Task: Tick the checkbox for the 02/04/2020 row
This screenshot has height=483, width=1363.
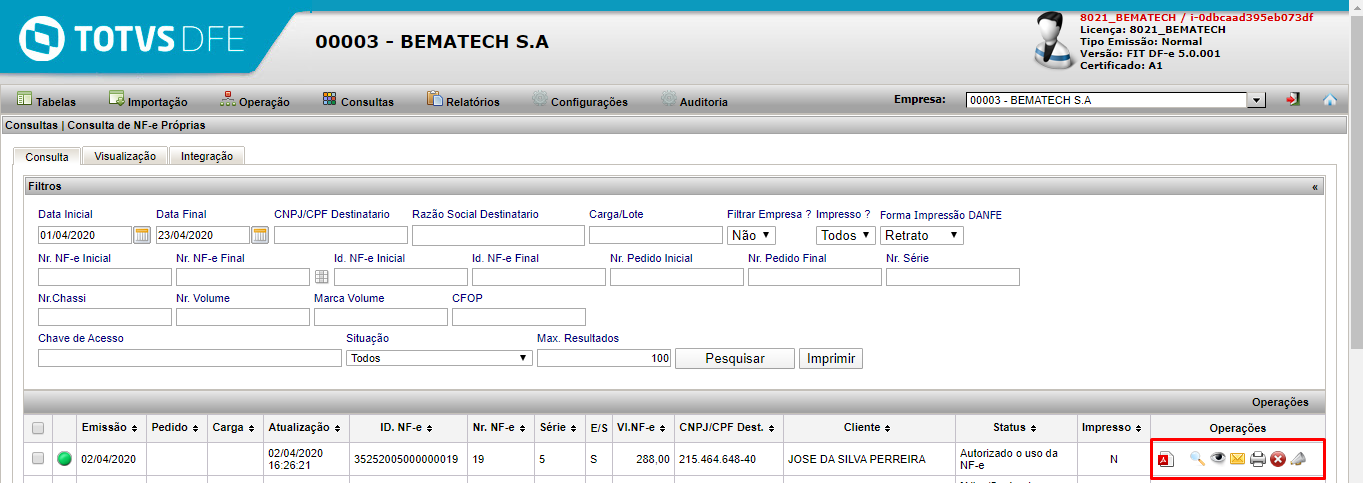Action: point(38,459)
